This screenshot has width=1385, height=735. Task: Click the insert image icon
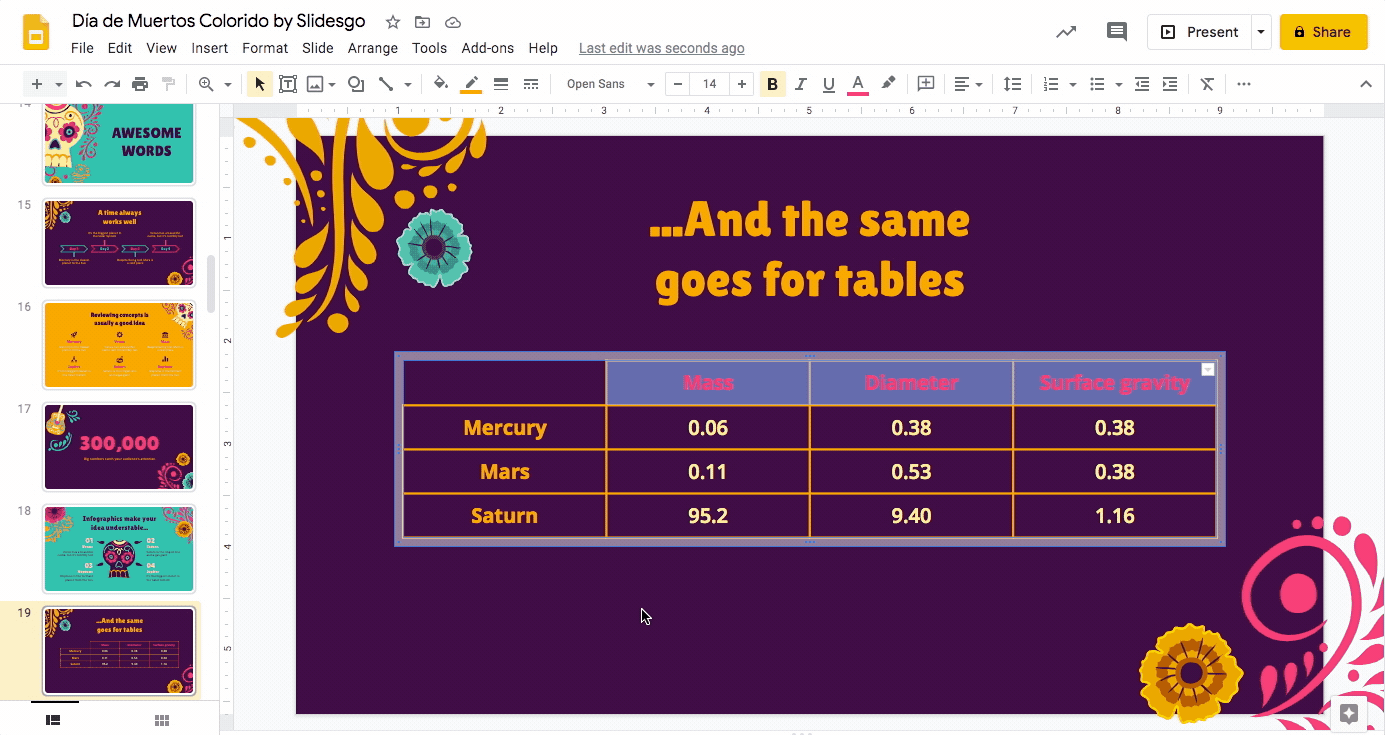pos(315,84)
